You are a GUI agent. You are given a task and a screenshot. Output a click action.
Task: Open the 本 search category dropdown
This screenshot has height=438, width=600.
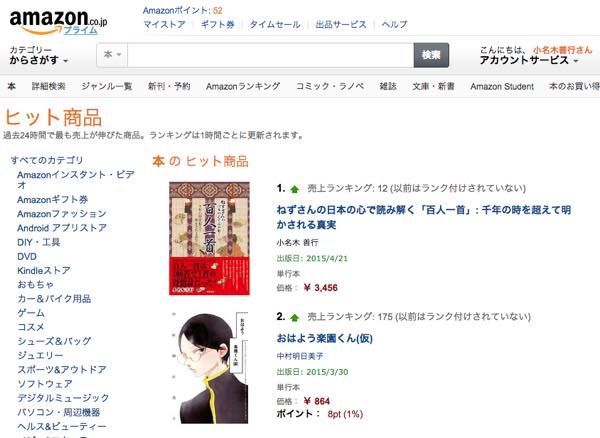[x=112, y=55]
